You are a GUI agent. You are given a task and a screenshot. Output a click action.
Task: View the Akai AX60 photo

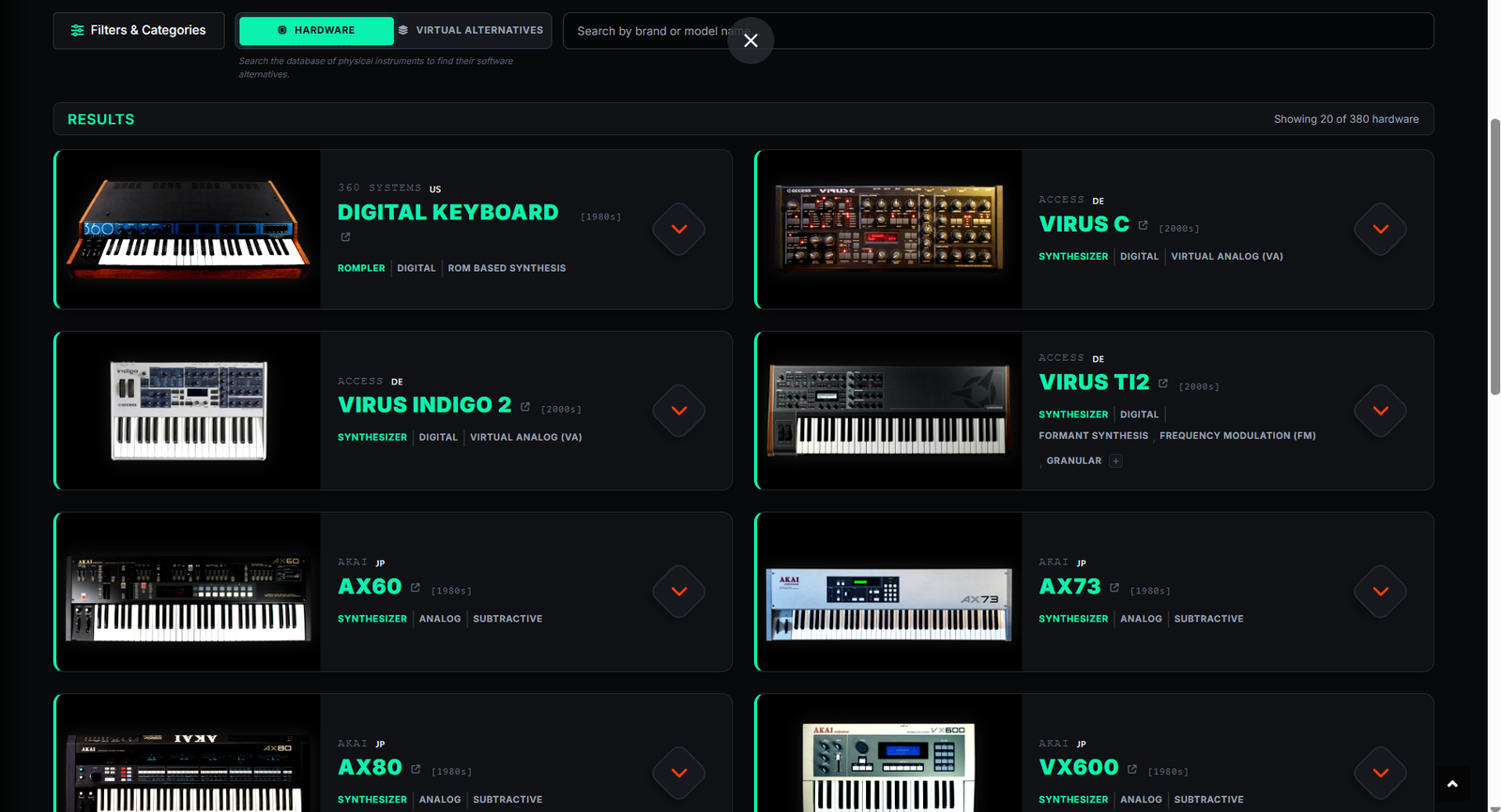pyautogui.click(x=188, y=592)
